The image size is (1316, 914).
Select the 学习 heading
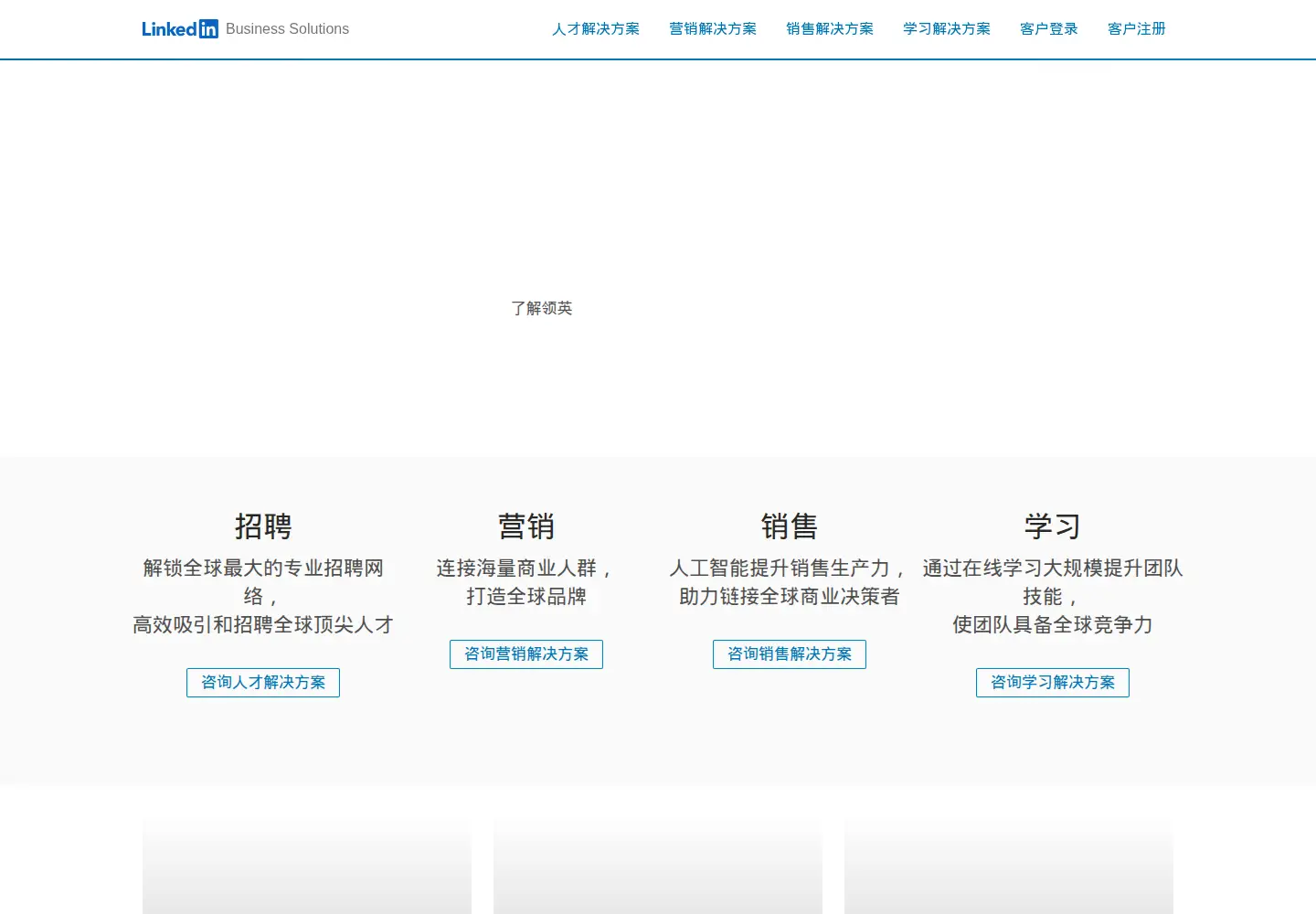1053,526
